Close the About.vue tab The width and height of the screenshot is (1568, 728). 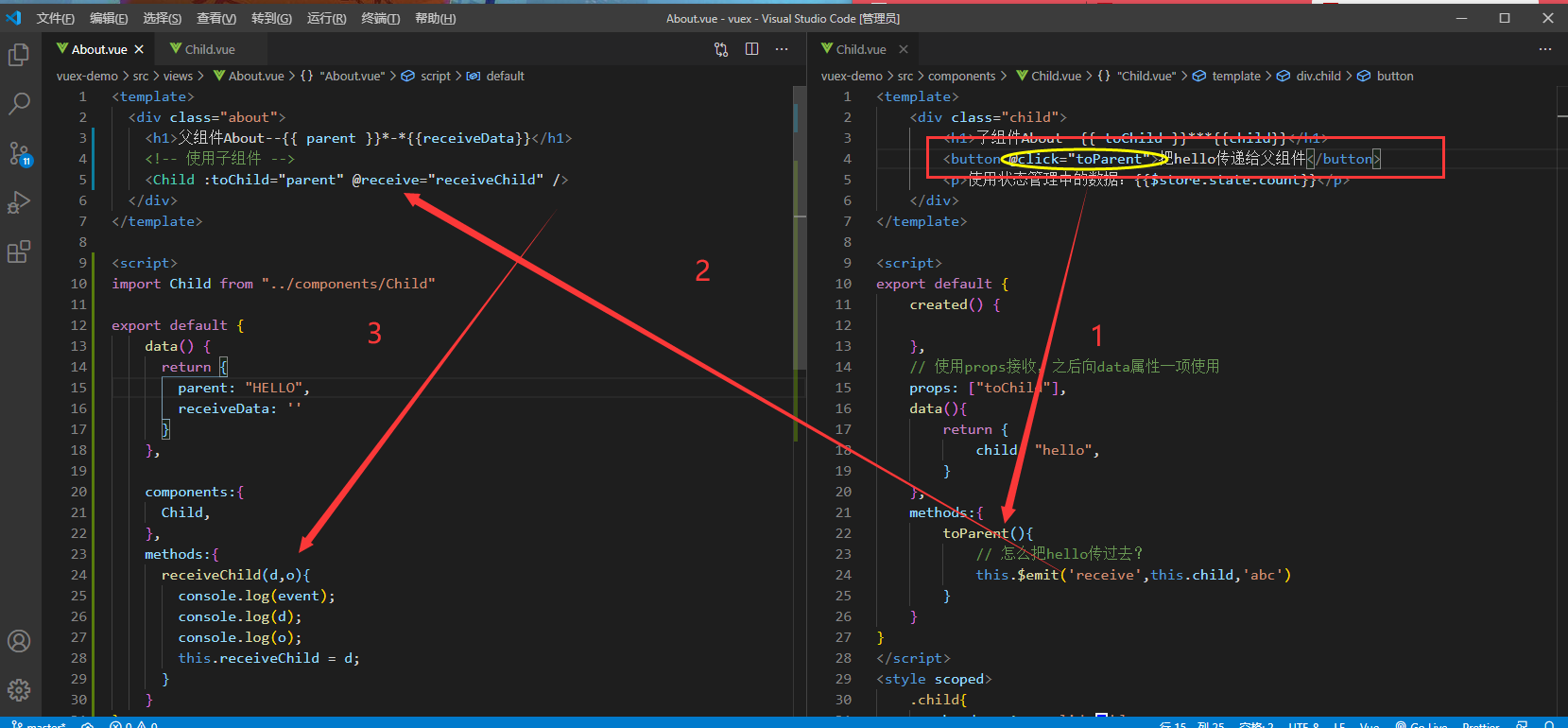click(x=139, y=49)
